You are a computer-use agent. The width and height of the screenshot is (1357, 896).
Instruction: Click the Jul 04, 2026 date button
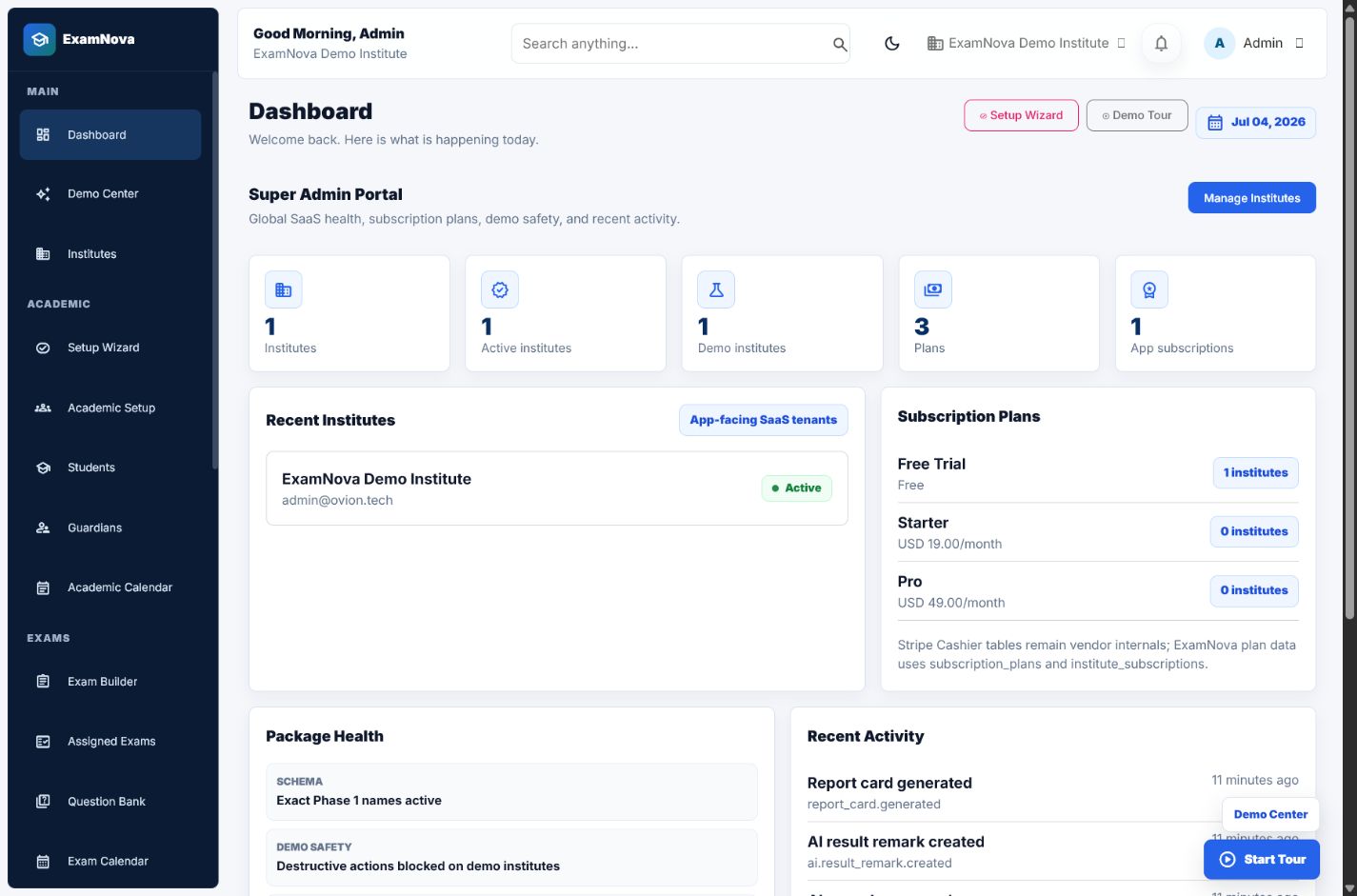tap(1255, 123)
